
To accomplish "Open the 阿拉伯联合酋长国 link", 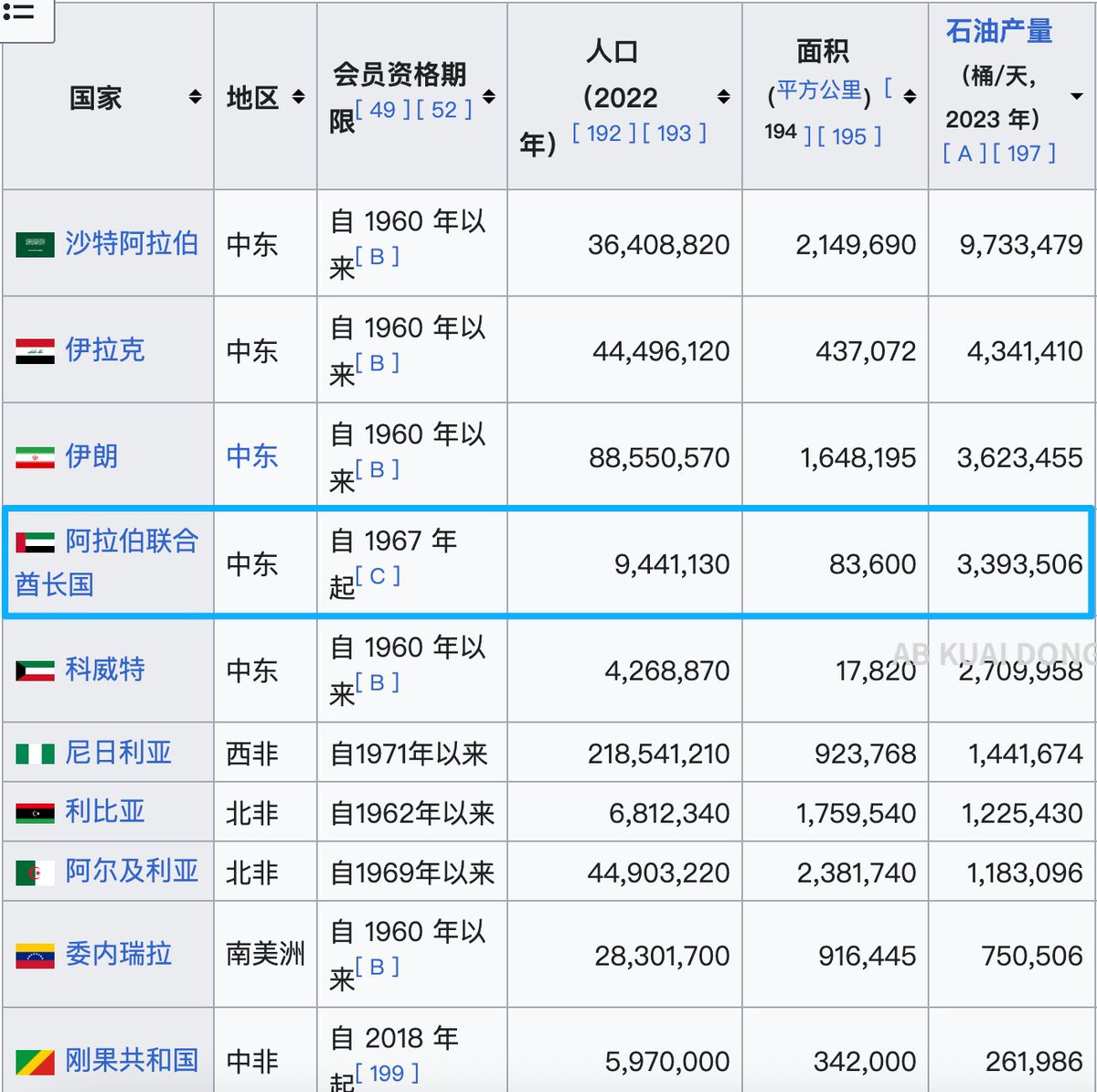I will click(x=107, y=562).
